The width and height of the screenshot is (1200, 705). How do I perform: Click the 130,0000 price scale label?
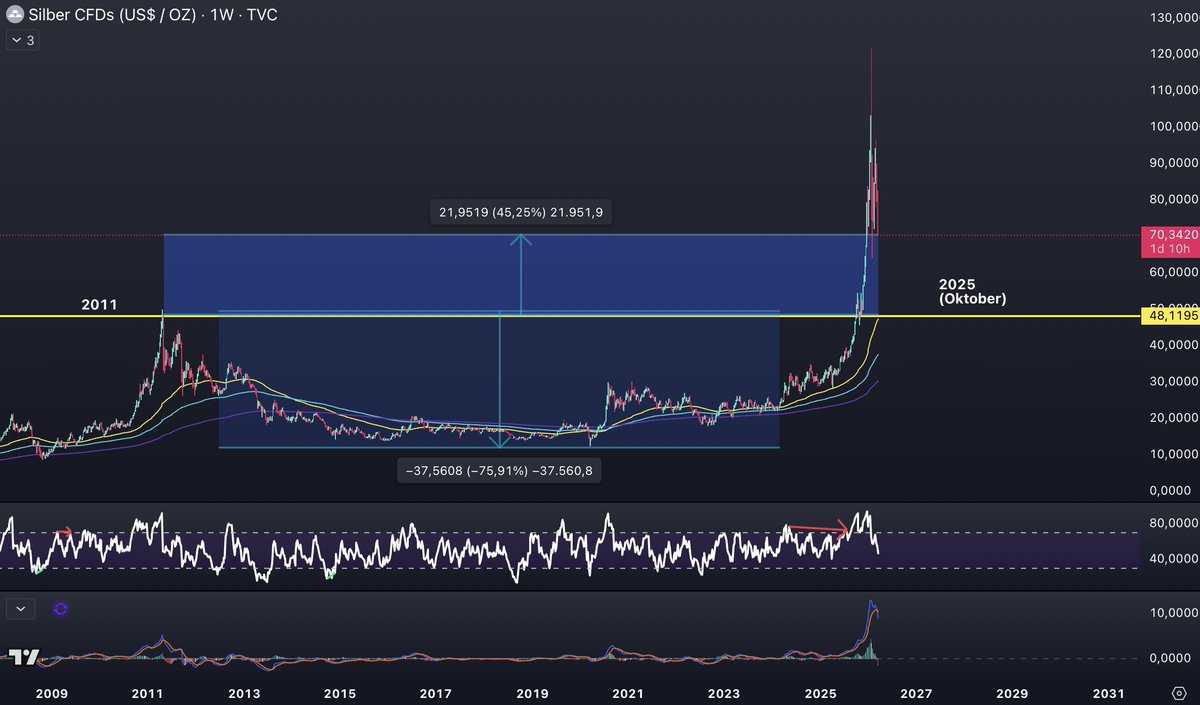pos(1172,17)
